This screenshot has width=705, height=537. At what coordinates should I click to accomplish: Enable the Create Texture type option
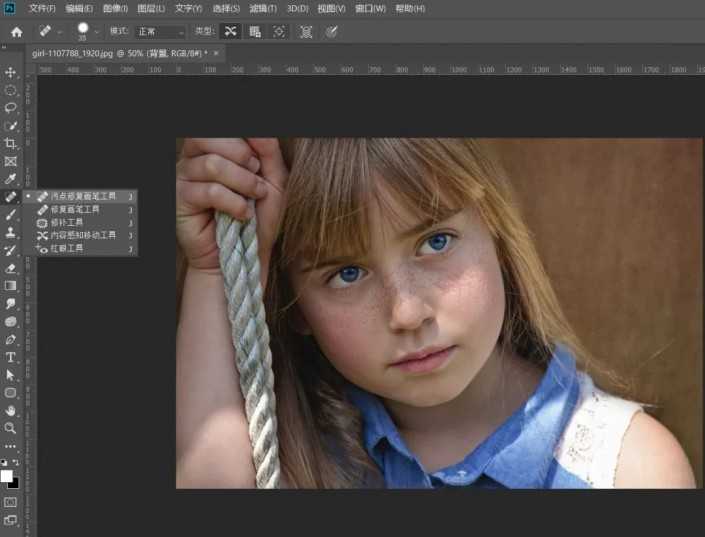255,32
